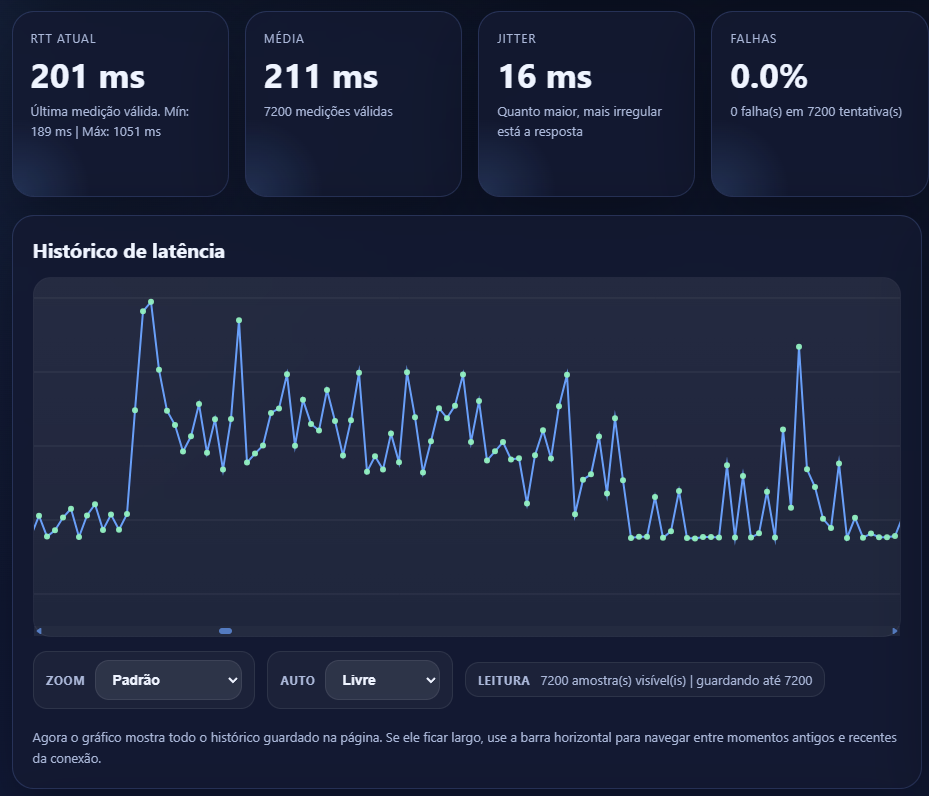Click the right arrow of the chart scrollbar

click(895, 631)
